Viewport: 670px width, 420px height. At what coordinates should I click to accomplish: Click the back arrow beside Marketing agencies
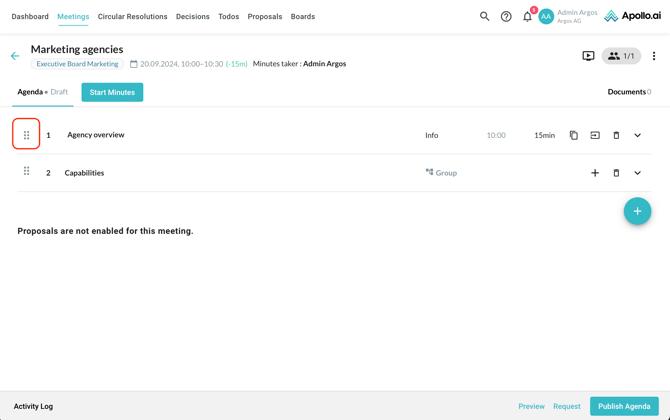point(15,56)
